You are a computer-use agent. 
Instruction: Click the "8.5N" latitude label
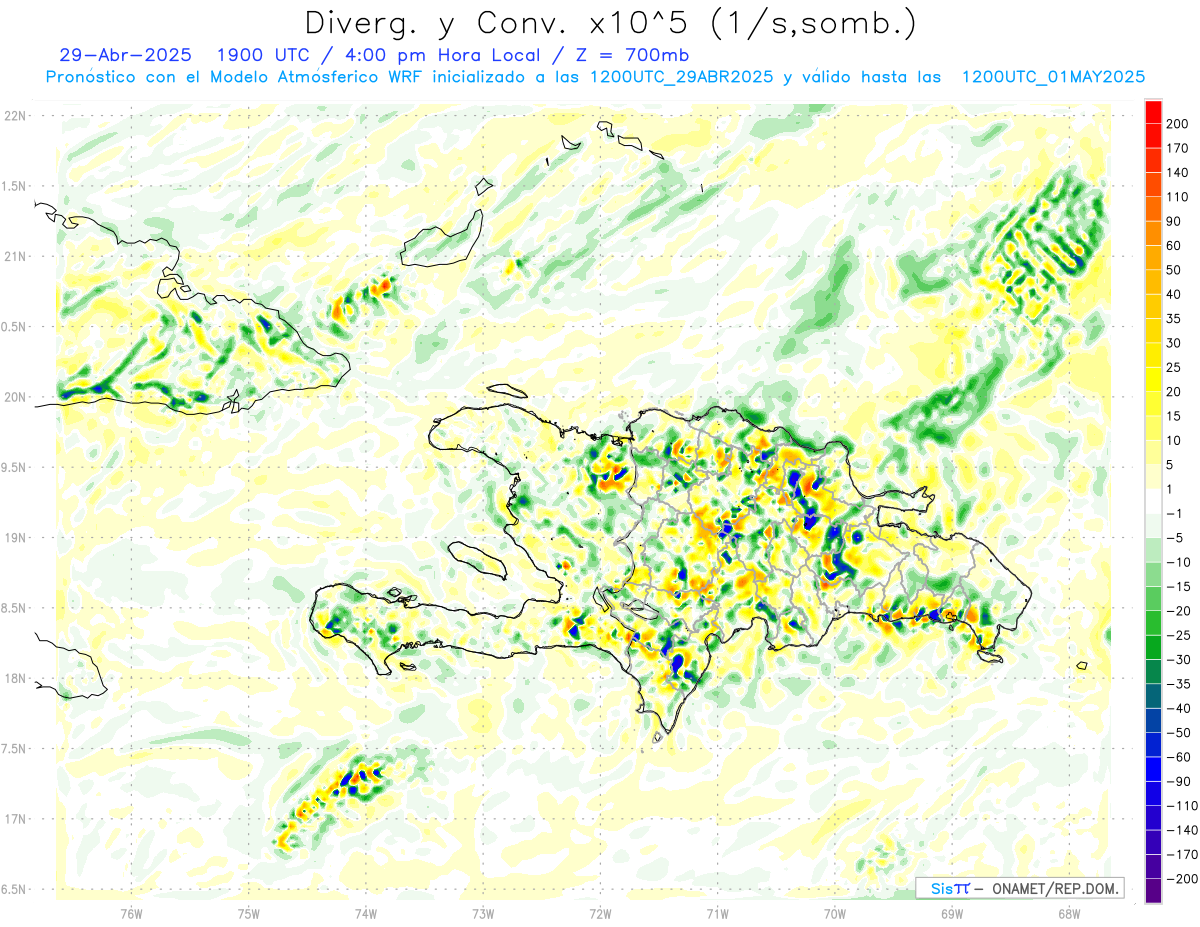[14, 607]
